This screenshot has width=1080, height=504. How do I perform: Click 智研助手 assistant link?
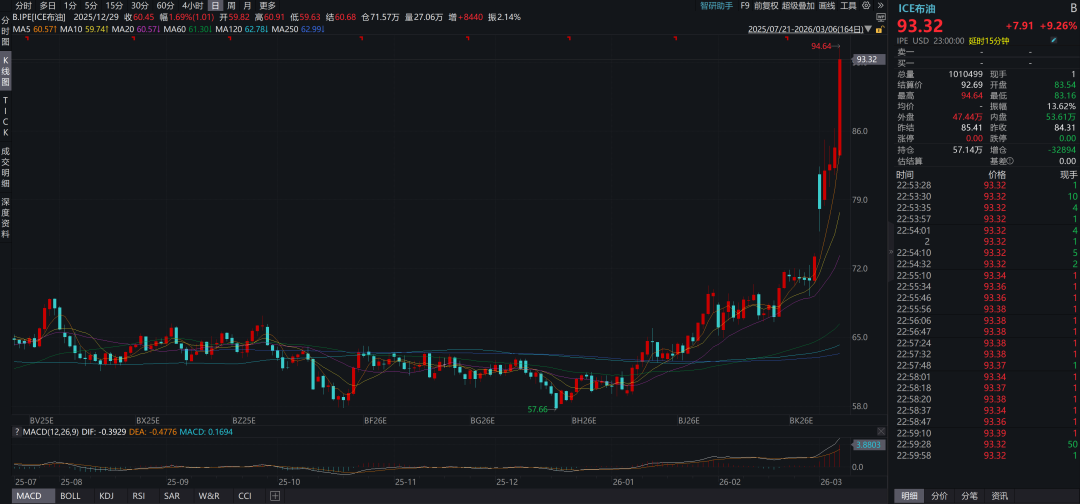(716, 6)
